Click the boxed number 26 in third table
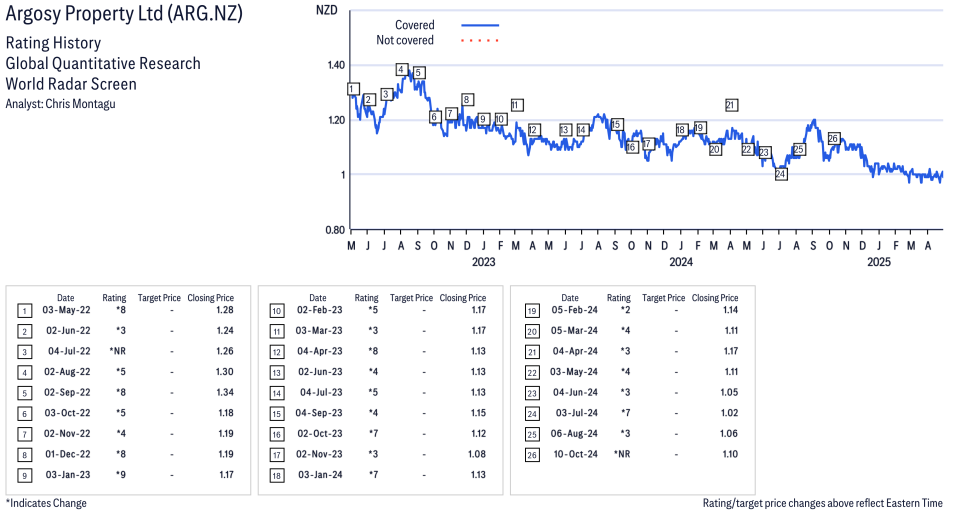 click(532, 455)
